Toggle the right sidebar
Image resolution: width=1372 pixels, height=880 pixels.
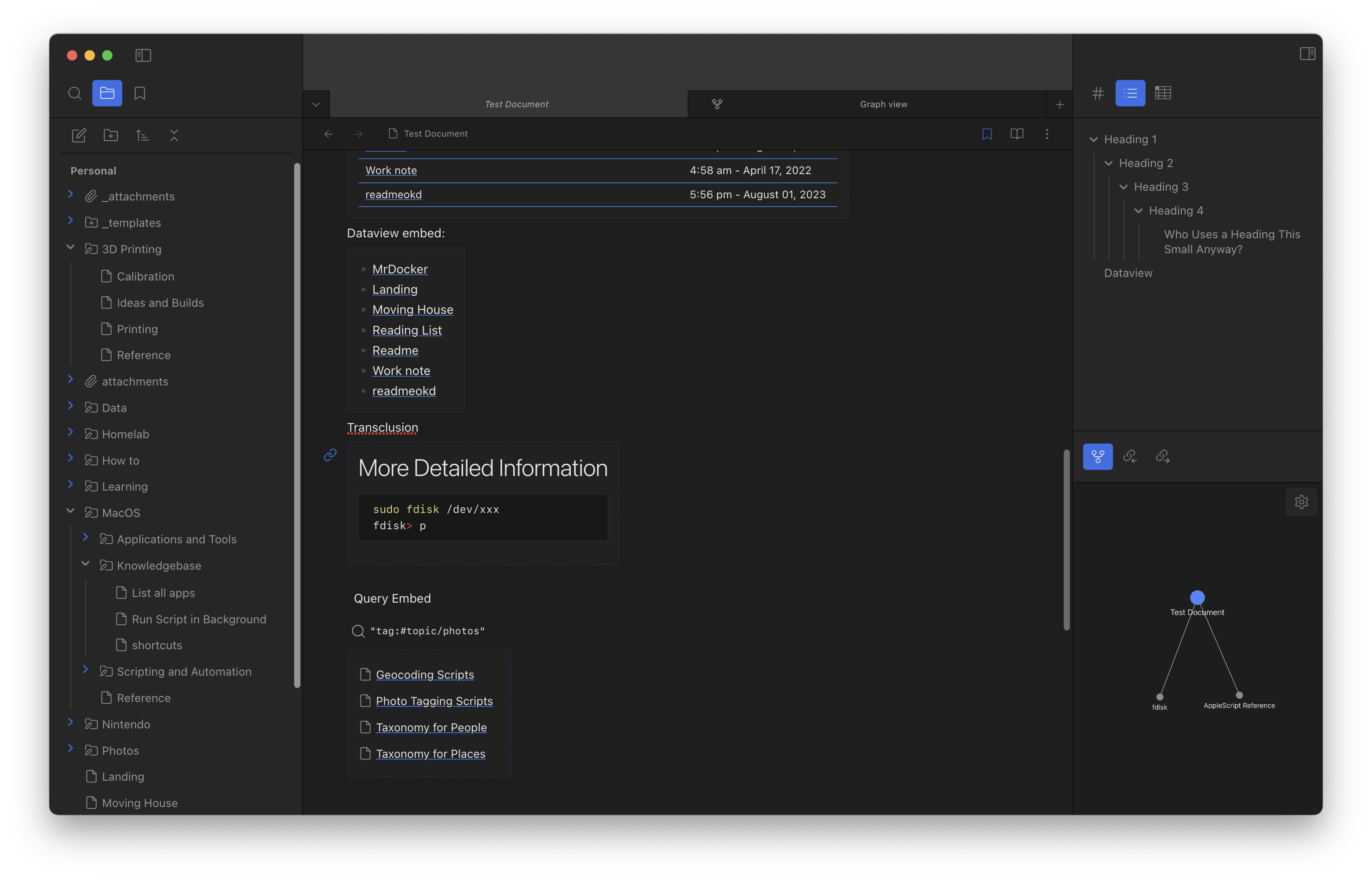coord(1307,54)
